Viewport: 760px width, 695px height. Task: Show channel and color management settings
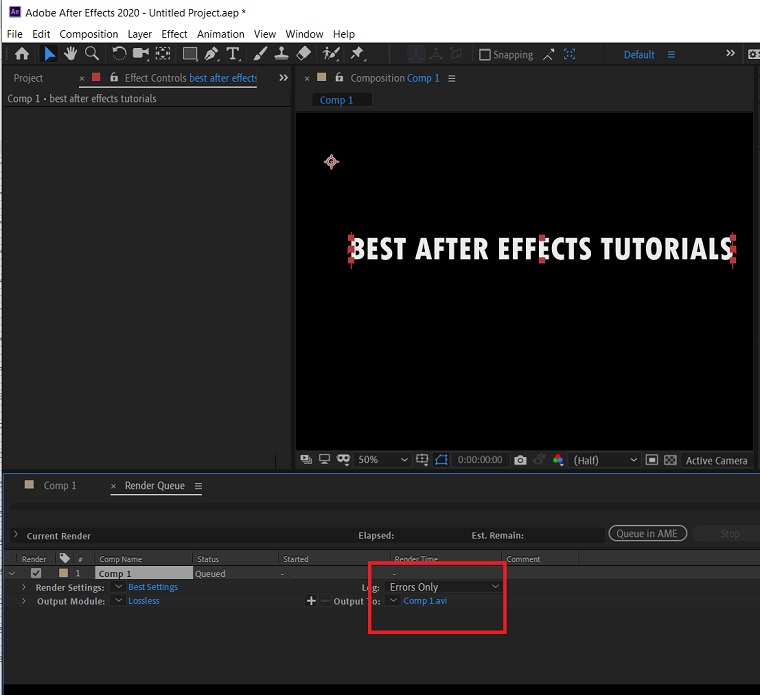[558, 460]
